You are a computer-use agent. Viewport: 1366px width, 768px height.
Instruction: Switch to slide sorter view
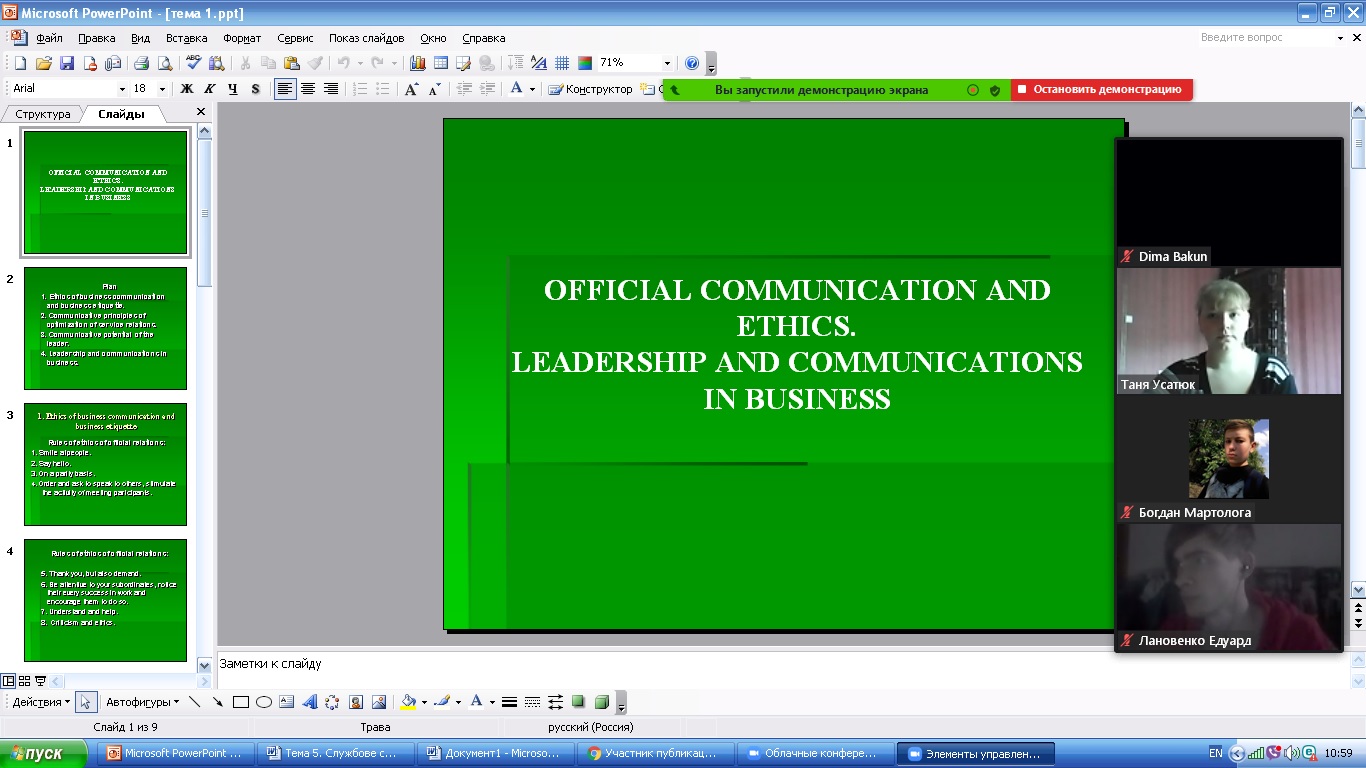25,681
